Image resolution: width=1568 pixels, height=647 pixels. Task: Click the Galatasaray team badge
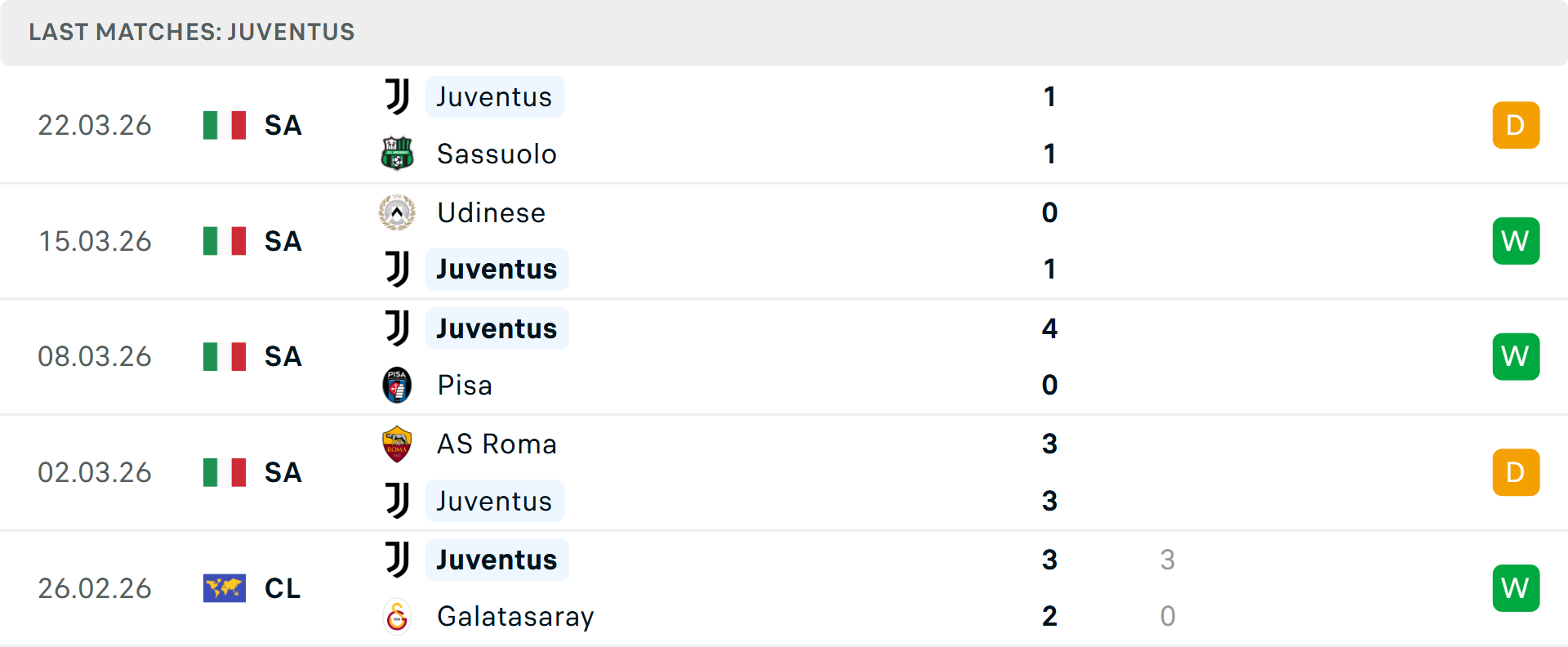(396, 617)
